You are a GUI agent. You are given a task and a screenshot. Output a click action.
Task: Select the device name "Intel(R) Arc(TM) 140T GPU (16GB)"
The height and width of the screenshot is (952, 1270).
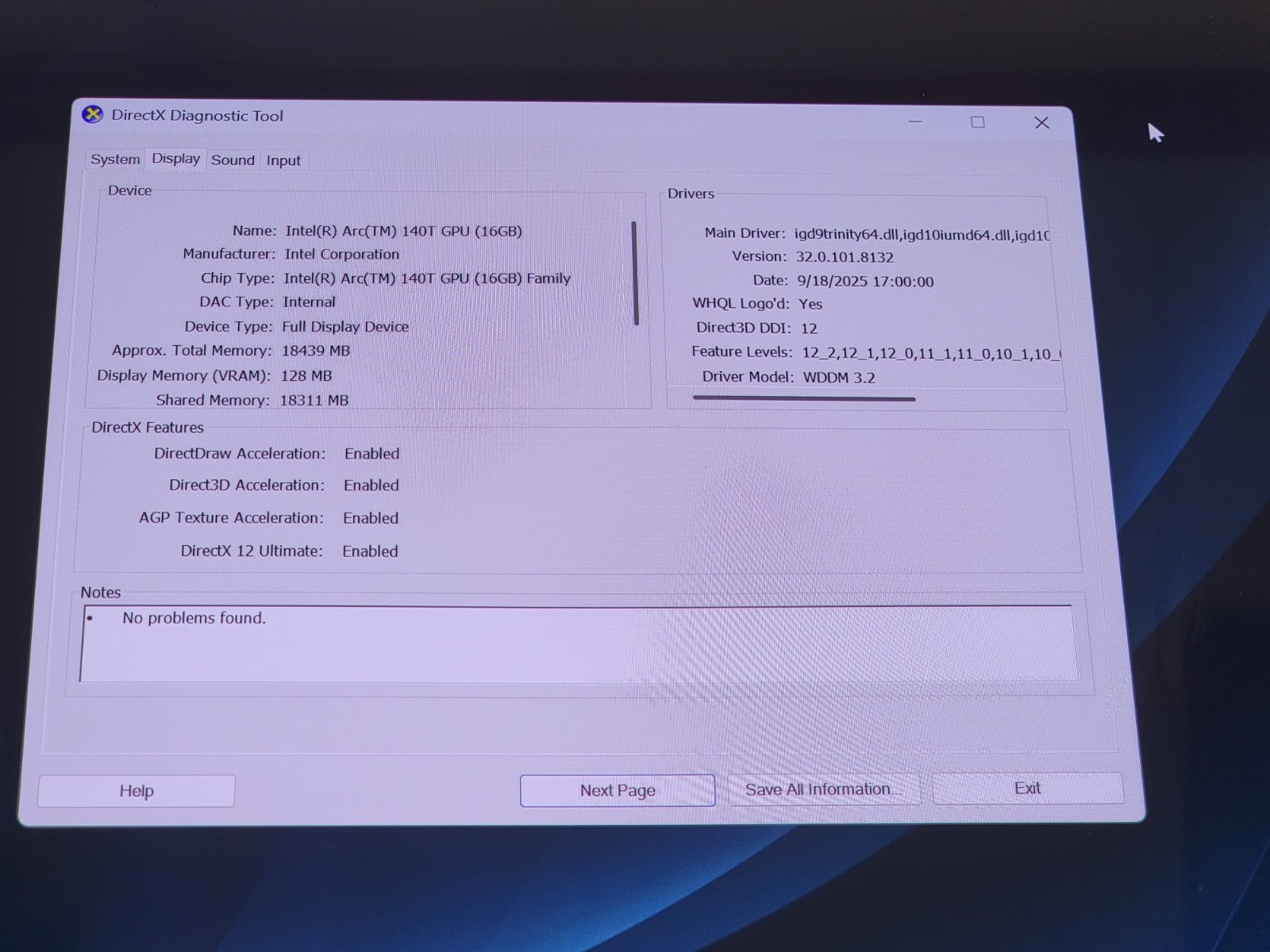[404, 231]
